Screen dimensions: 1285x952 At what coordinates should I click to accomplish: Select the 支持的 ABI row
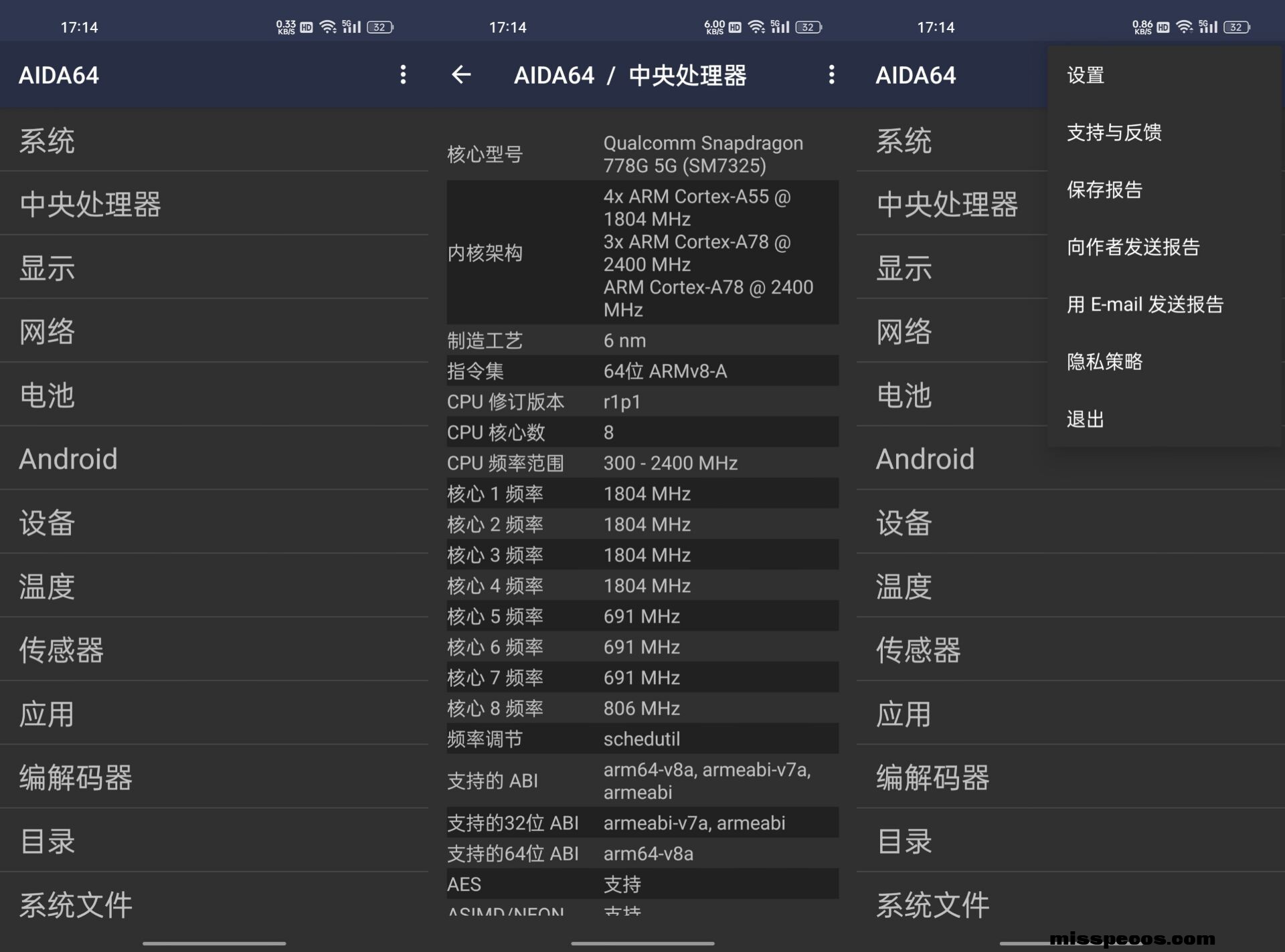(642, 781)
